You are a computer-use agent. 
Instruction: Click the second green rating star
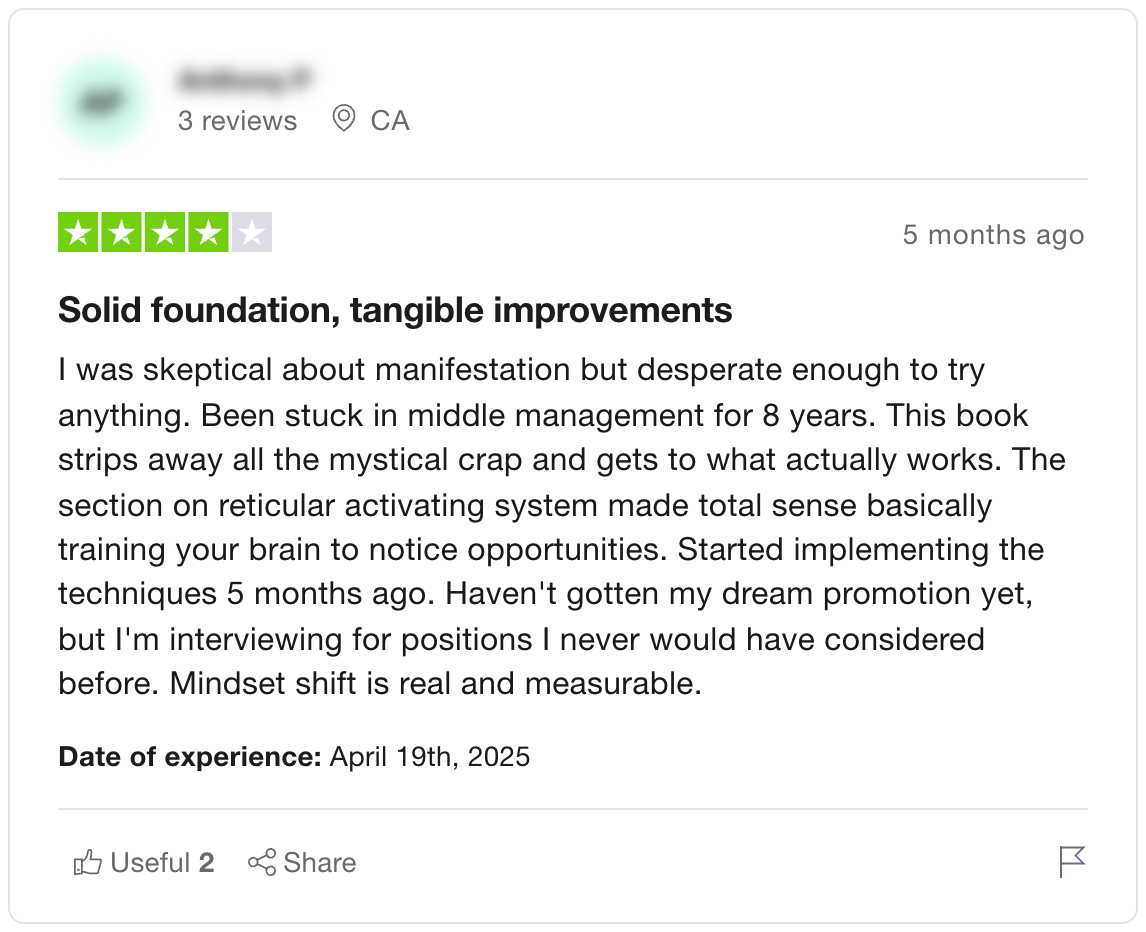(x=121, y=234)
